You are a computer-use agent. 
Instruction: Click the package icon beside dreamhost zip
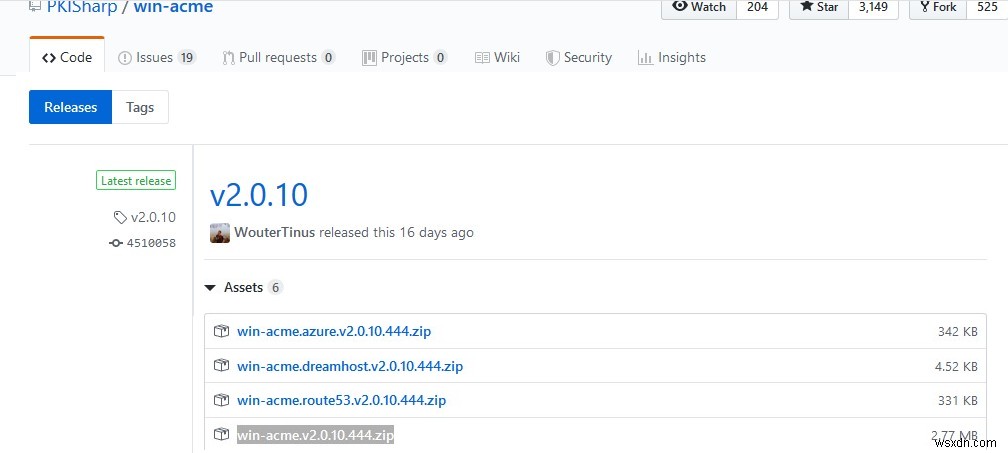pyautogui.click(x=221, y=366)
